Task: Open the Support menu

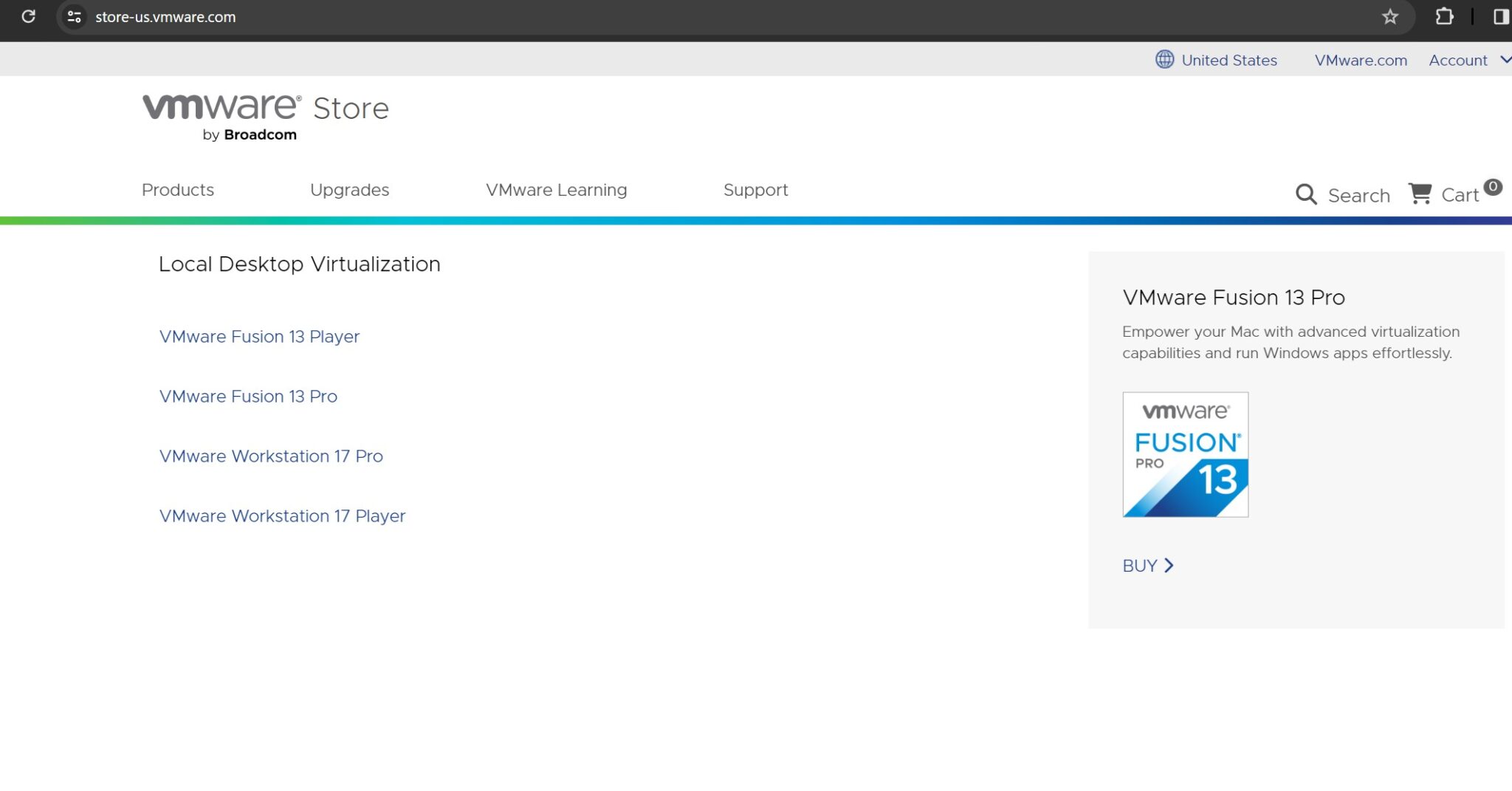Action: [755, 190]
